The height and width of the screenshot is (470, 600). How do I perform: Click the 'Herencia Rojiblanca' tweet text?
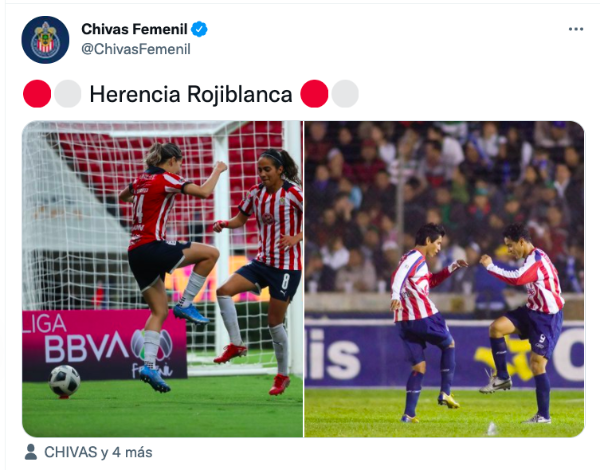coord(191,94)
